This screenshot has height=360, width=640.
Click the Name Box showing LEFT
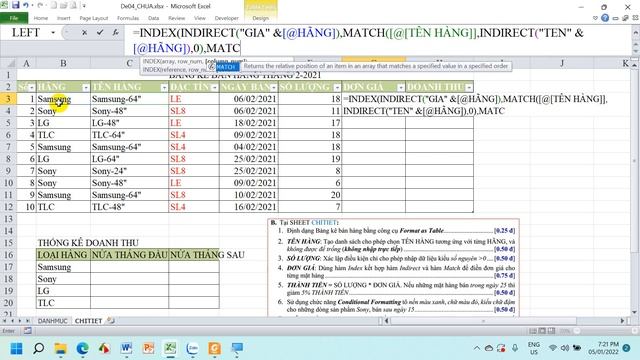[25, 33]
